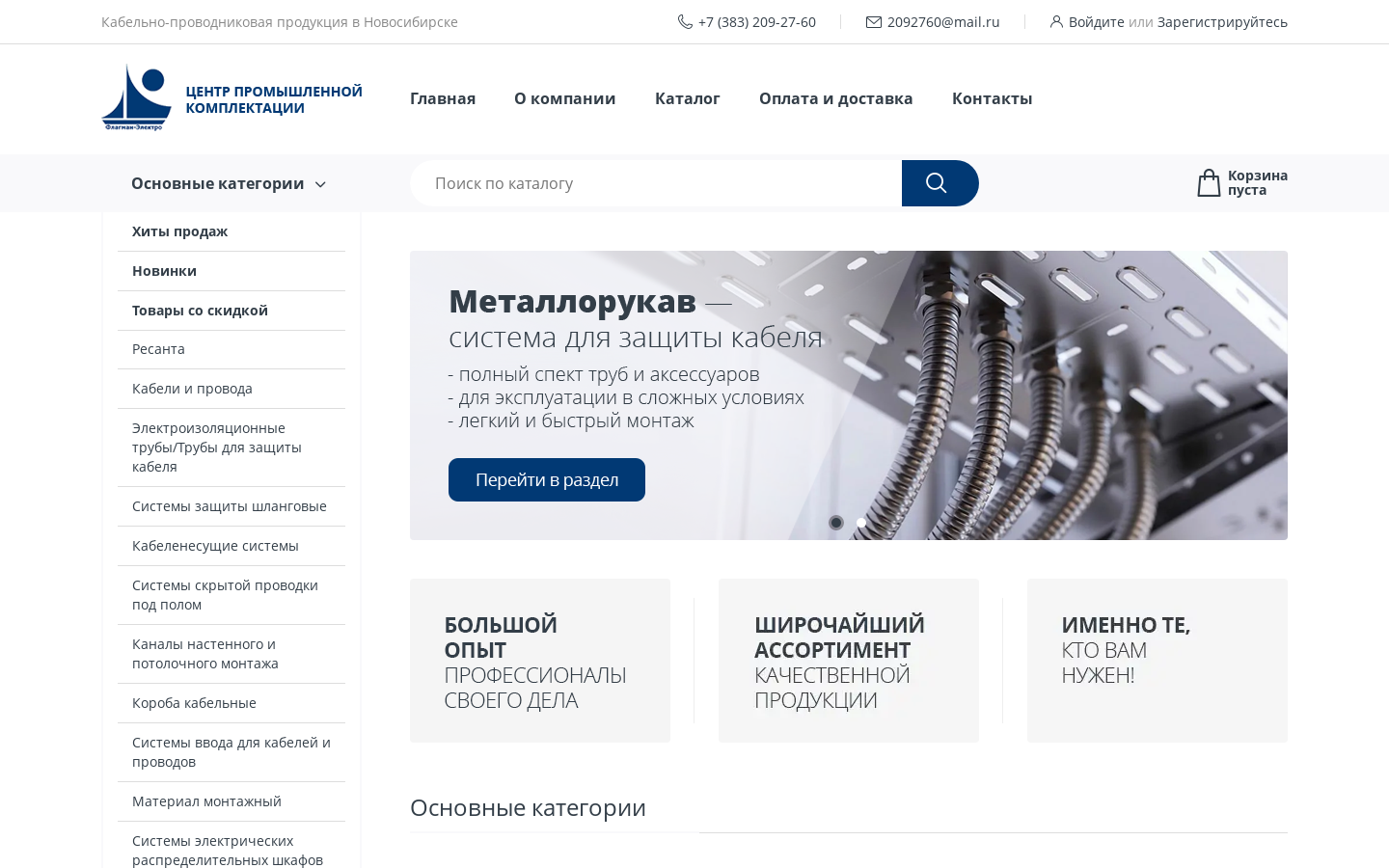Open the Оплата и доставка menu item
Viewport: 1389px width, 868px height.
click(836, 98)
